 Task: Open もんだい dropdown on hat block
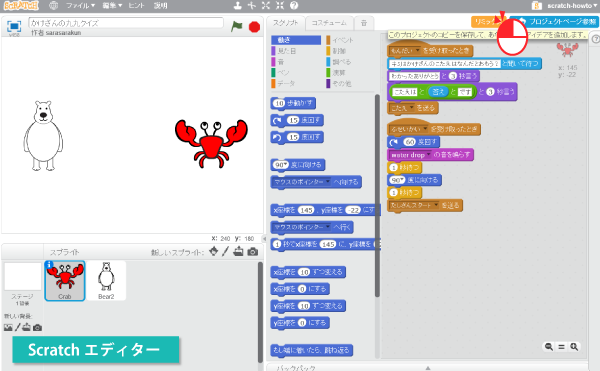pos(417,50)
